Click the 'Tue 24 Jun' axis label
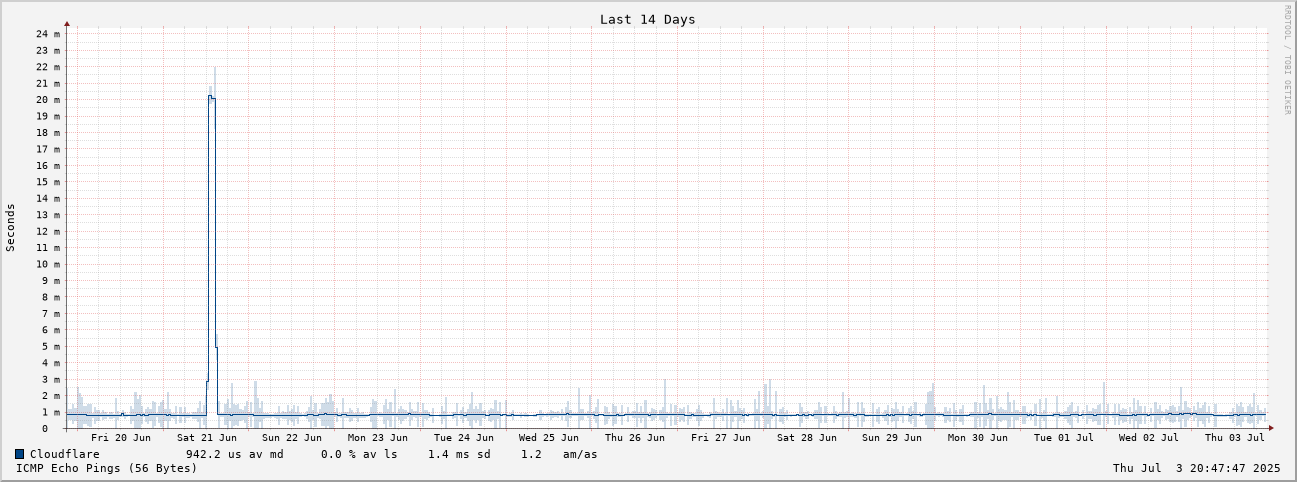 464,437
